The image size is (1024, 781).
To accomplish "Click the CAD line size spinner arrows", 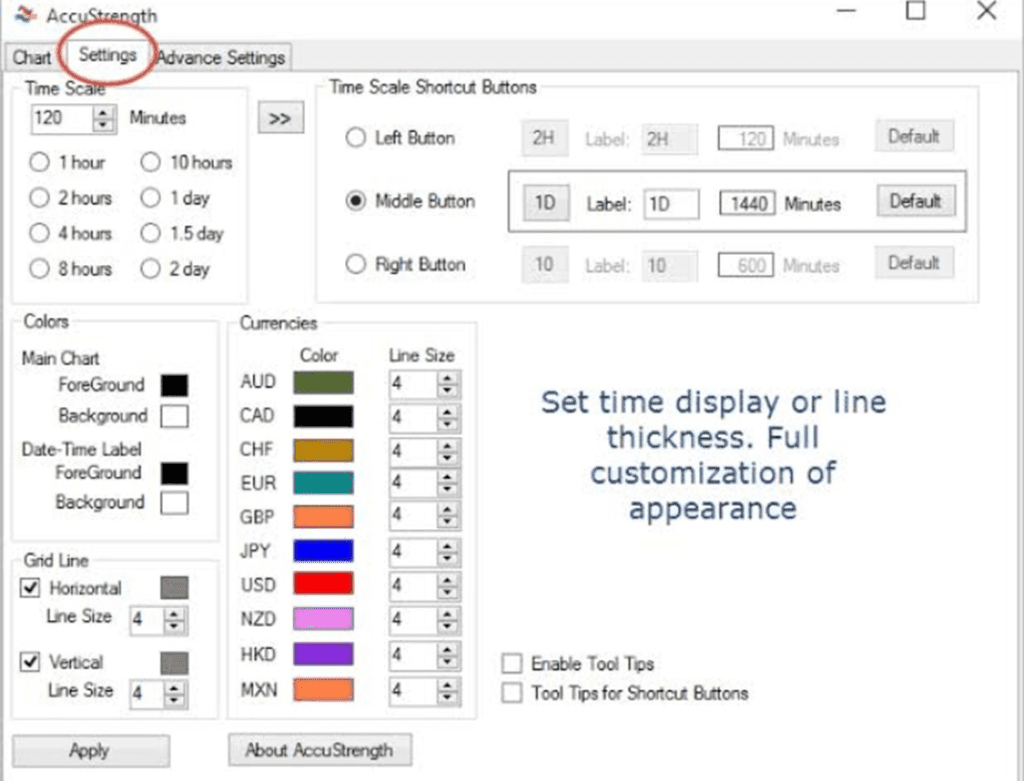I will [447, 418].
